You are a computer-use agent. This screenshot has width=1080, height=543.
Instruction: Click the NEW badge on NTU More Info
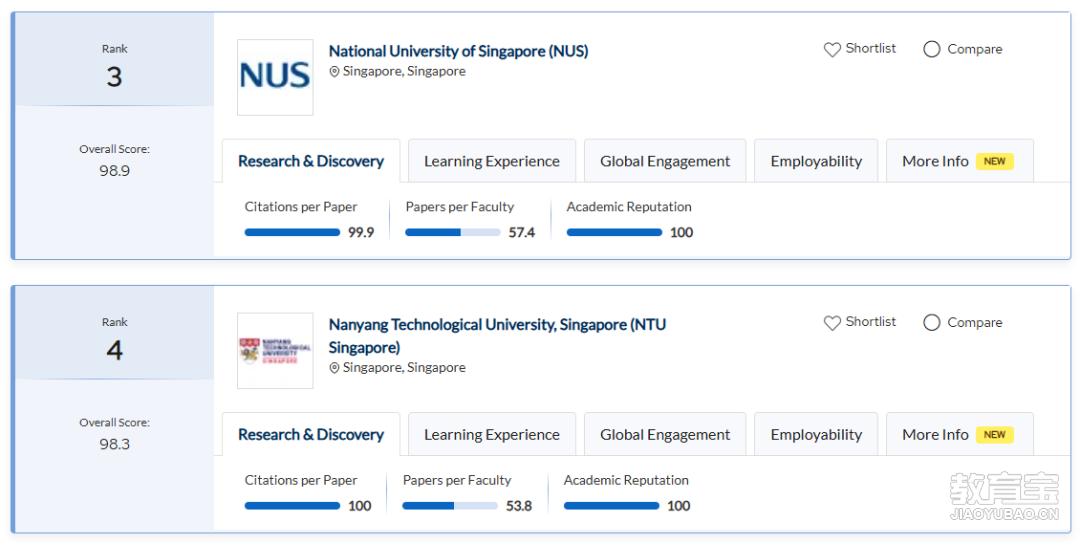pos(995,435)
